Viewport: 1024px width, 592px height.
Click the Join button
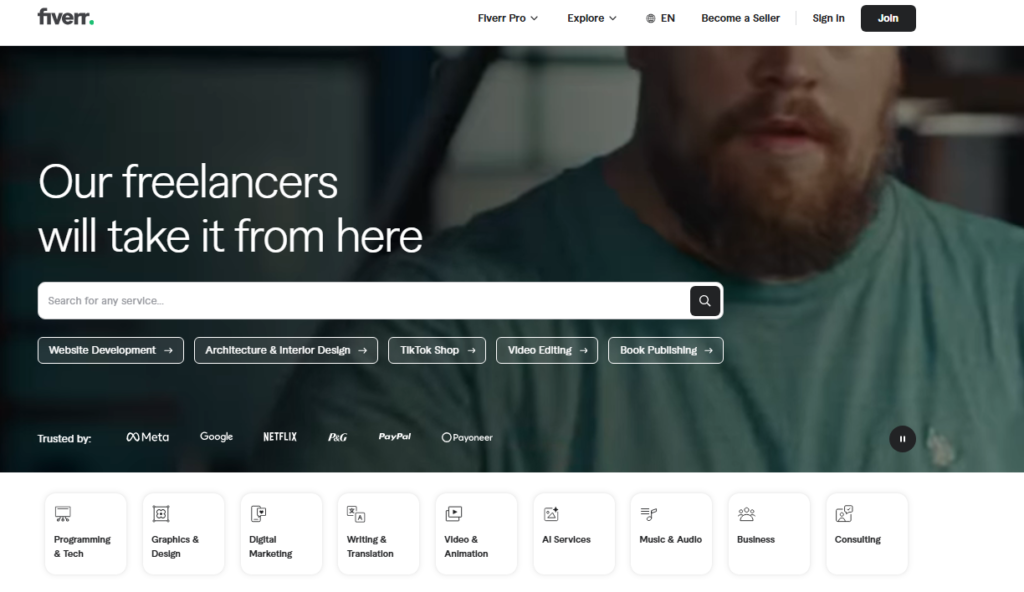888,18
